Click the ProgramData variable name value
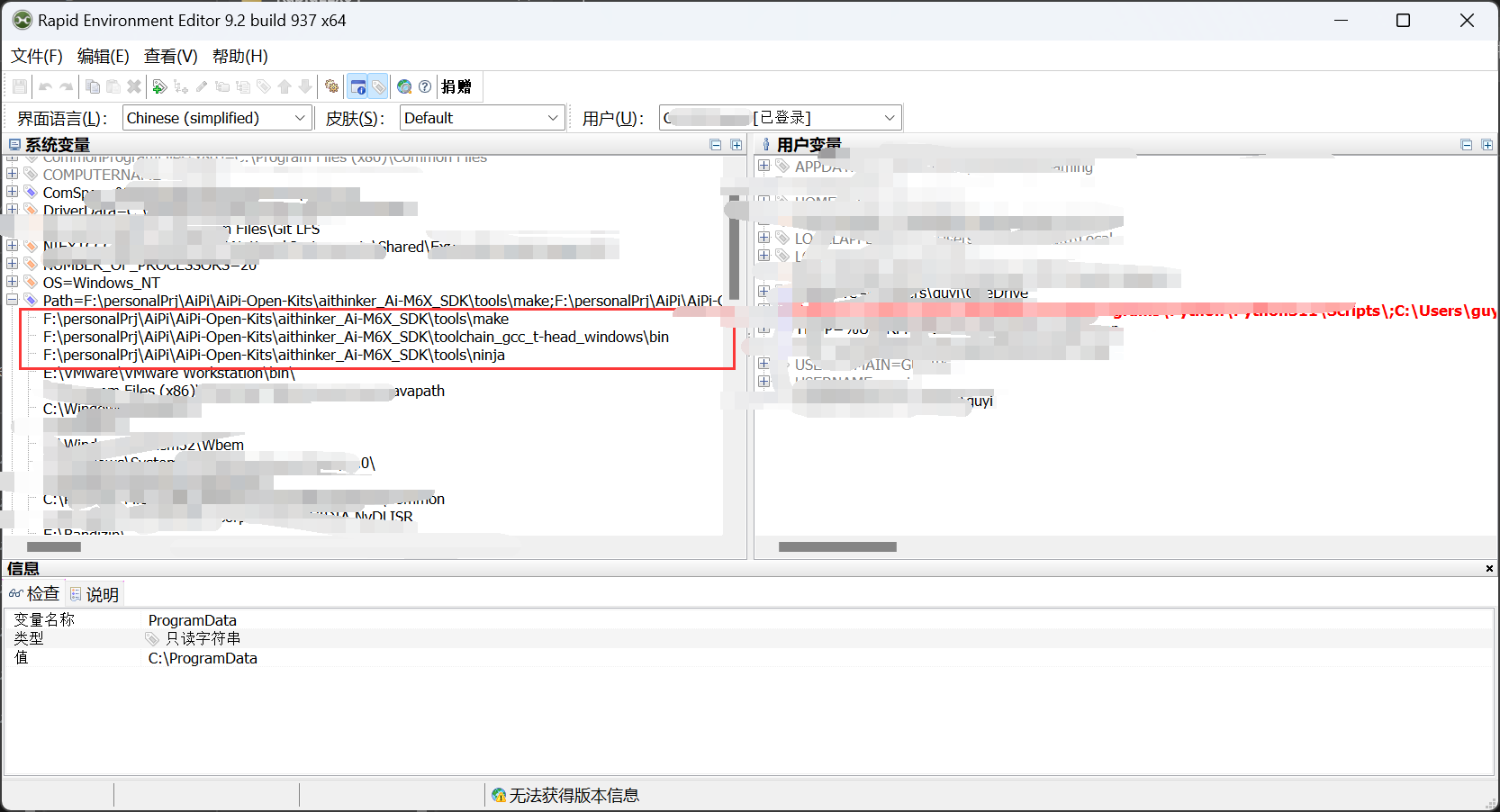The image size is (1500, 812). click(193, 620)
